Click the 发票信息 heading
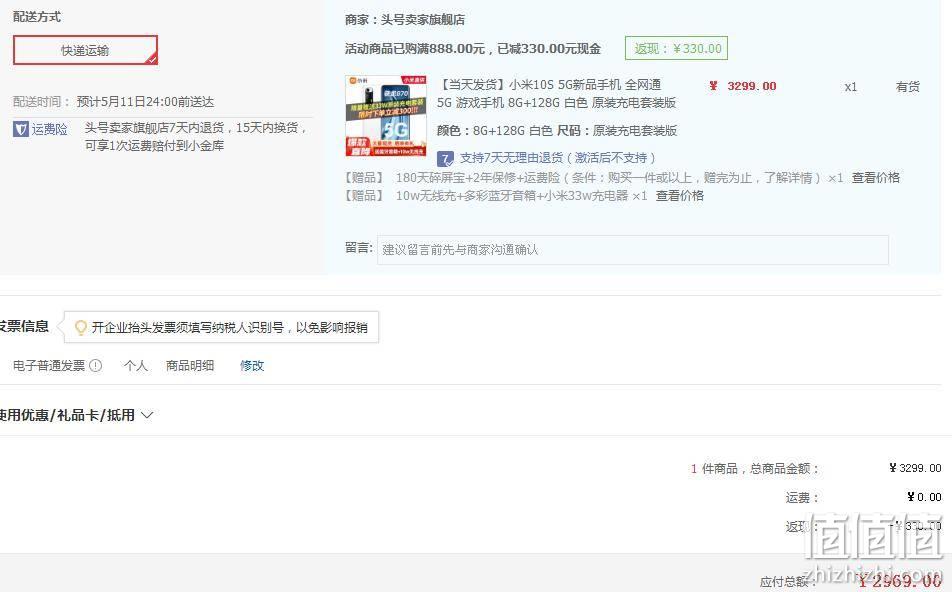 [x=24, y=327]
